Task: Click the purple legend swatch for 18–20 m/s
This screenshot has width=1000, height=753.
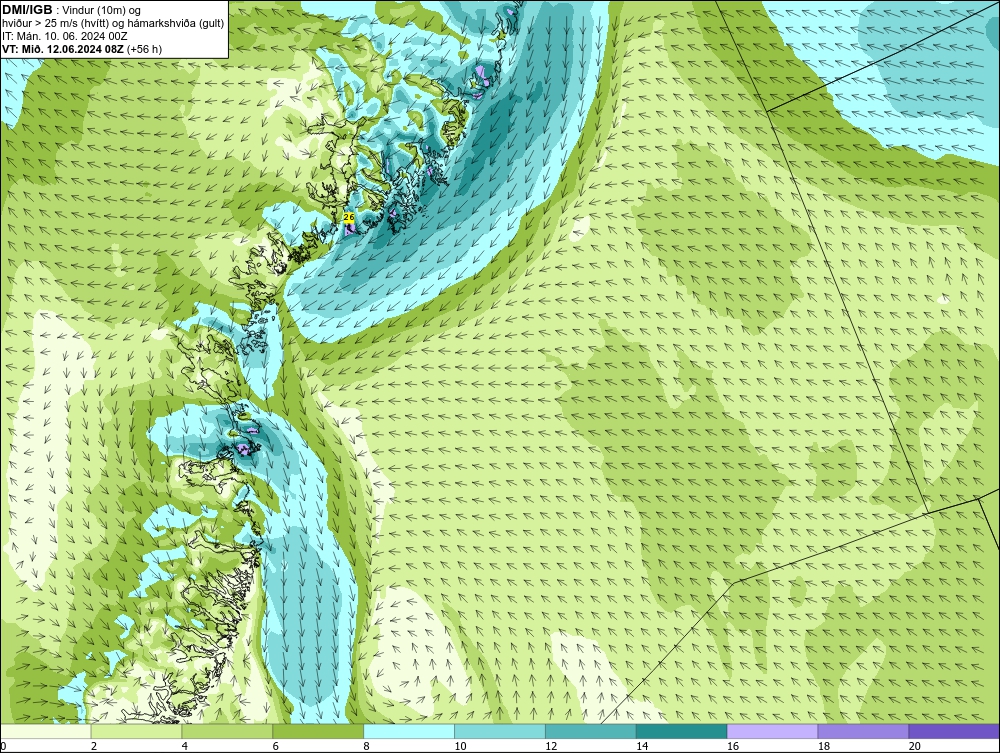Action: (864, 731)
